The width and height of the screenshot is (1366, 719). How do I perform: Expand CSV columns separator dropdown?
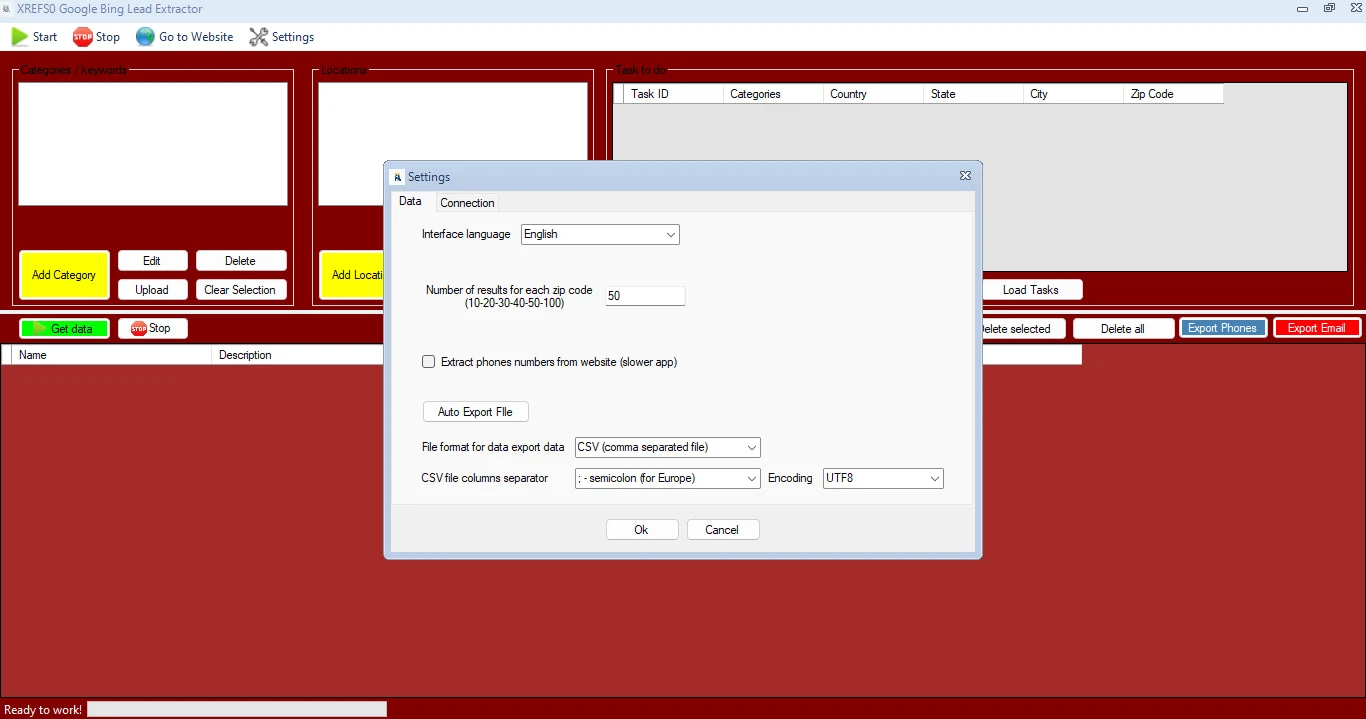point(667,478)
